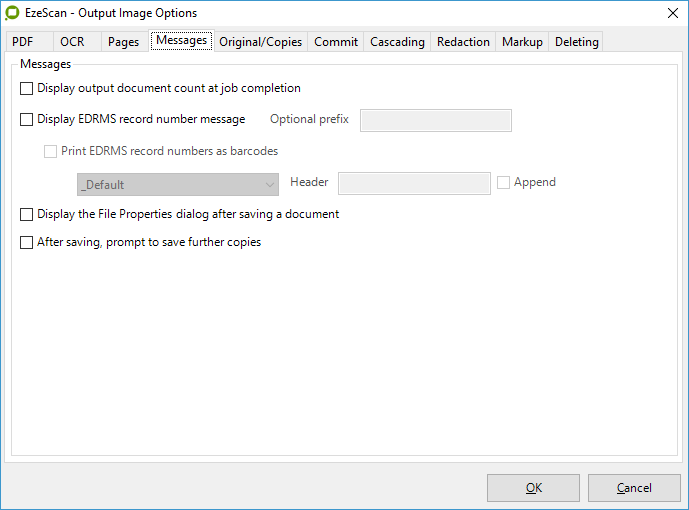
Task: Check Display the File Properties dialog option
Action: (27, 215)
